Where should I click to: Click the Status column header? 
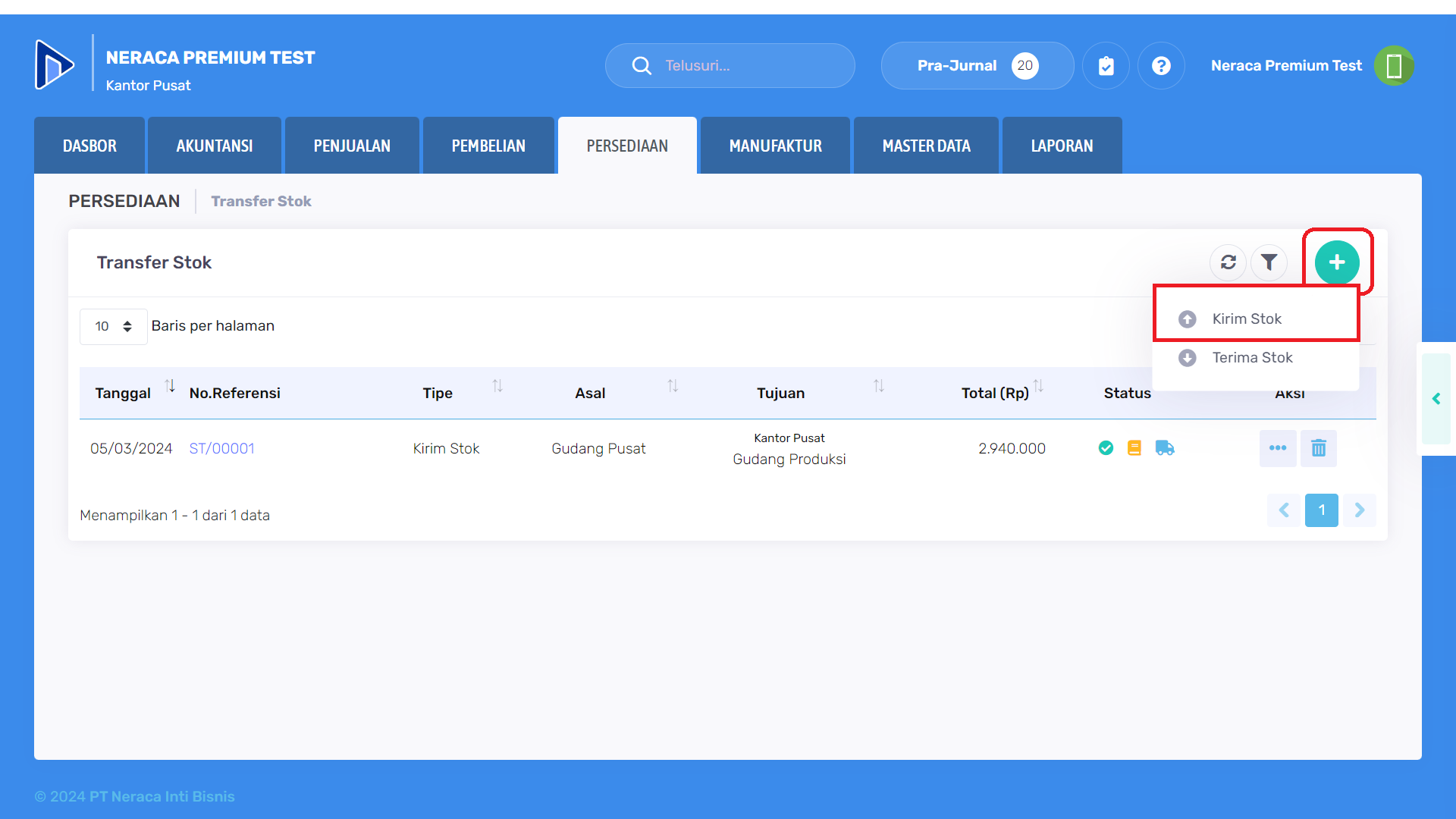click(x=1127, y=393)
